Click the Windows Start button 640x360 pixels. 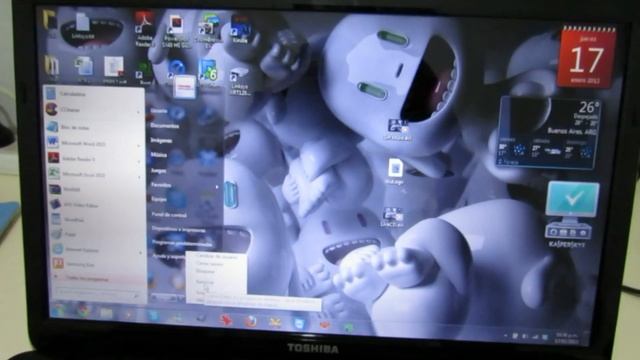click(58, 311)
